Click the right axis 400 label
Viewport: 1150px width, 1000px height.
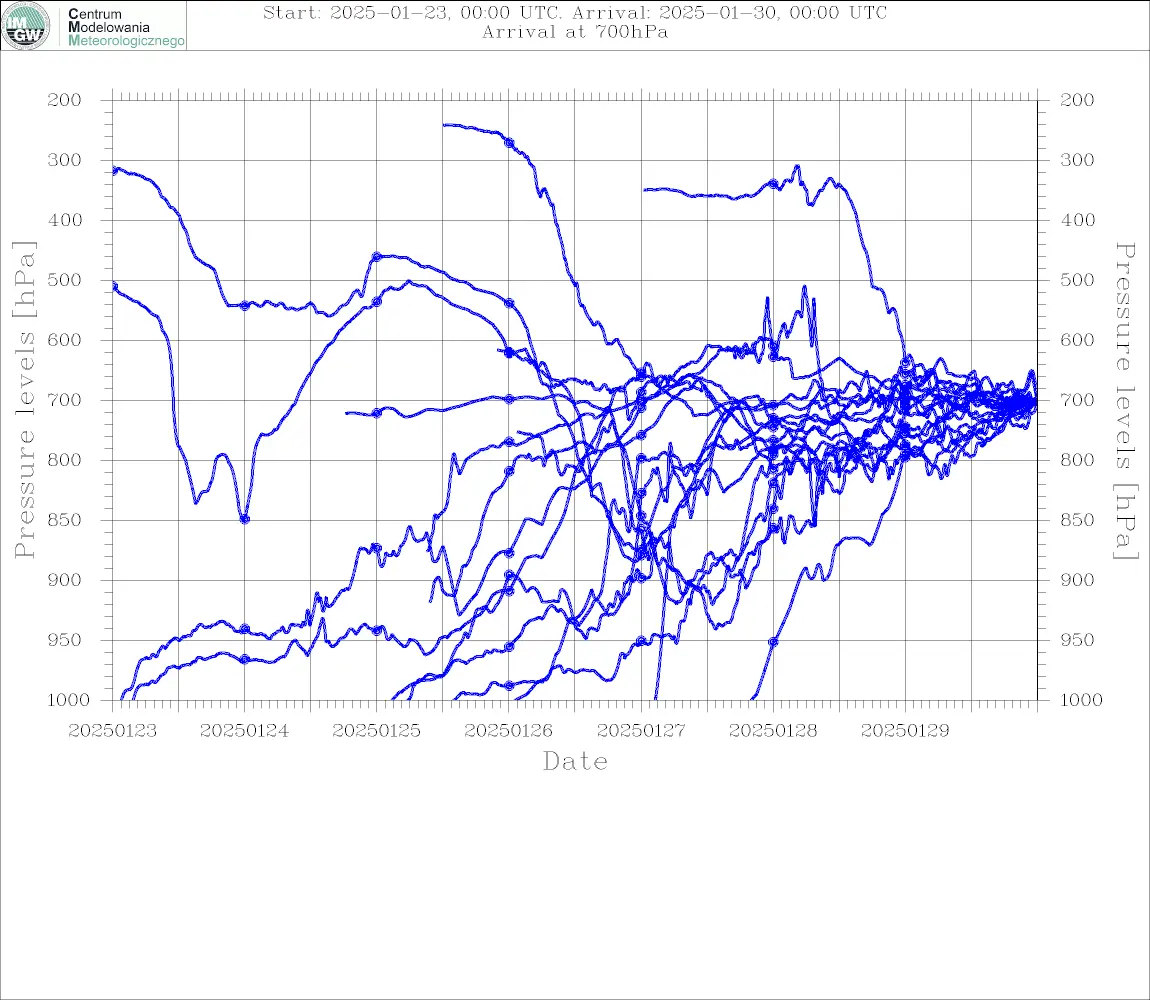click(x=1077, y=220)
